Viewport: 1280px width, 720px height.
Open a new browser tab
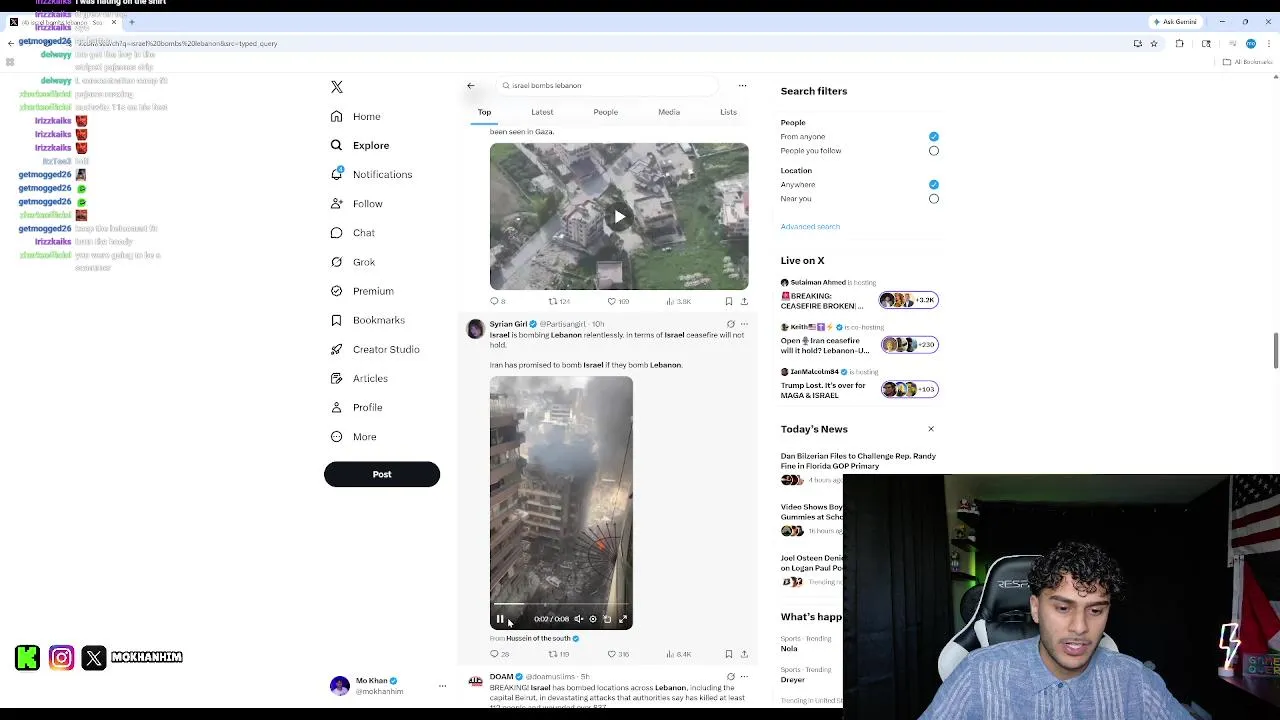coord(131,22)
